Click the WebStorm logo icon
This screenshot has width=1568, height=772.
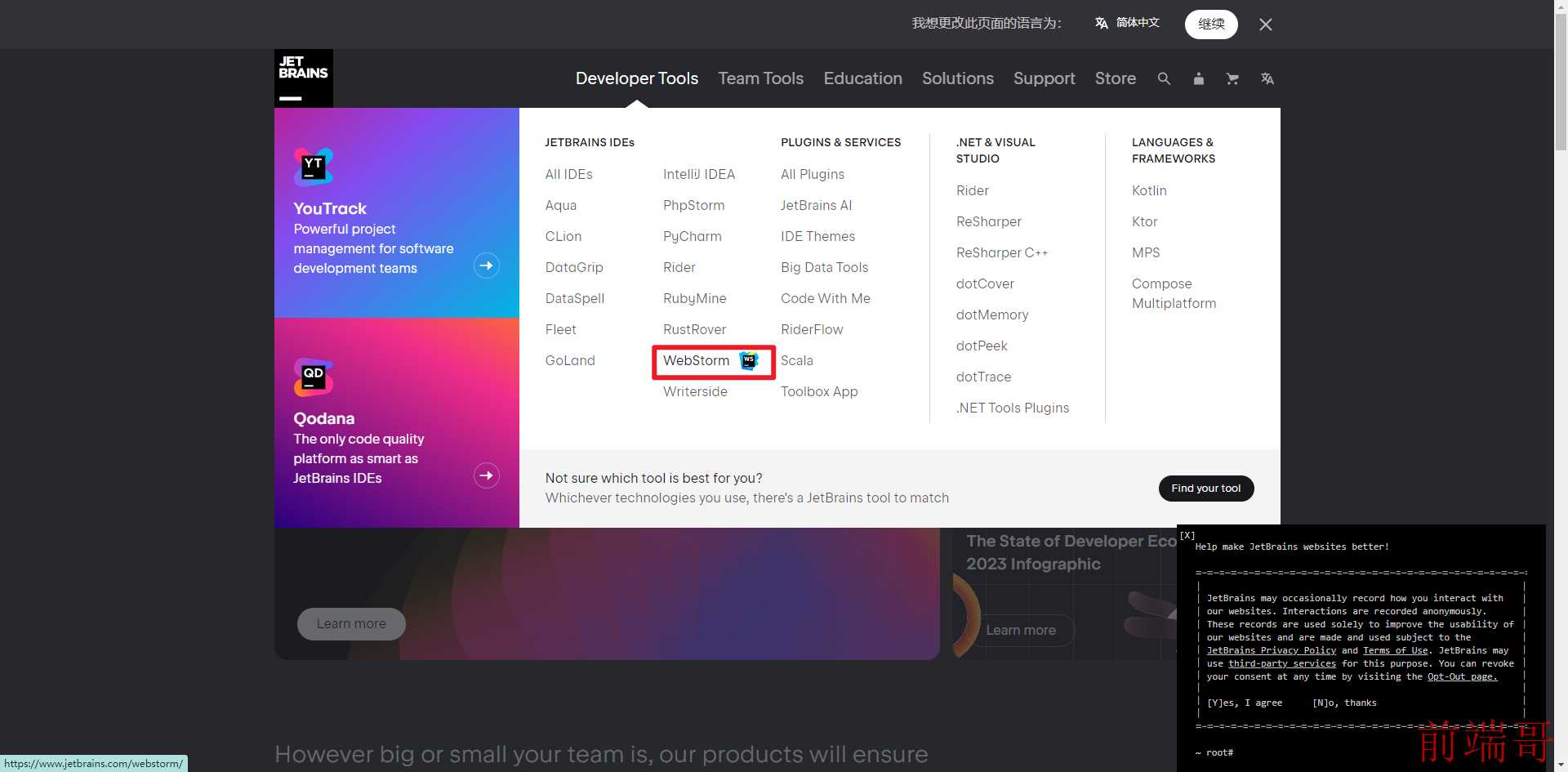749,360
